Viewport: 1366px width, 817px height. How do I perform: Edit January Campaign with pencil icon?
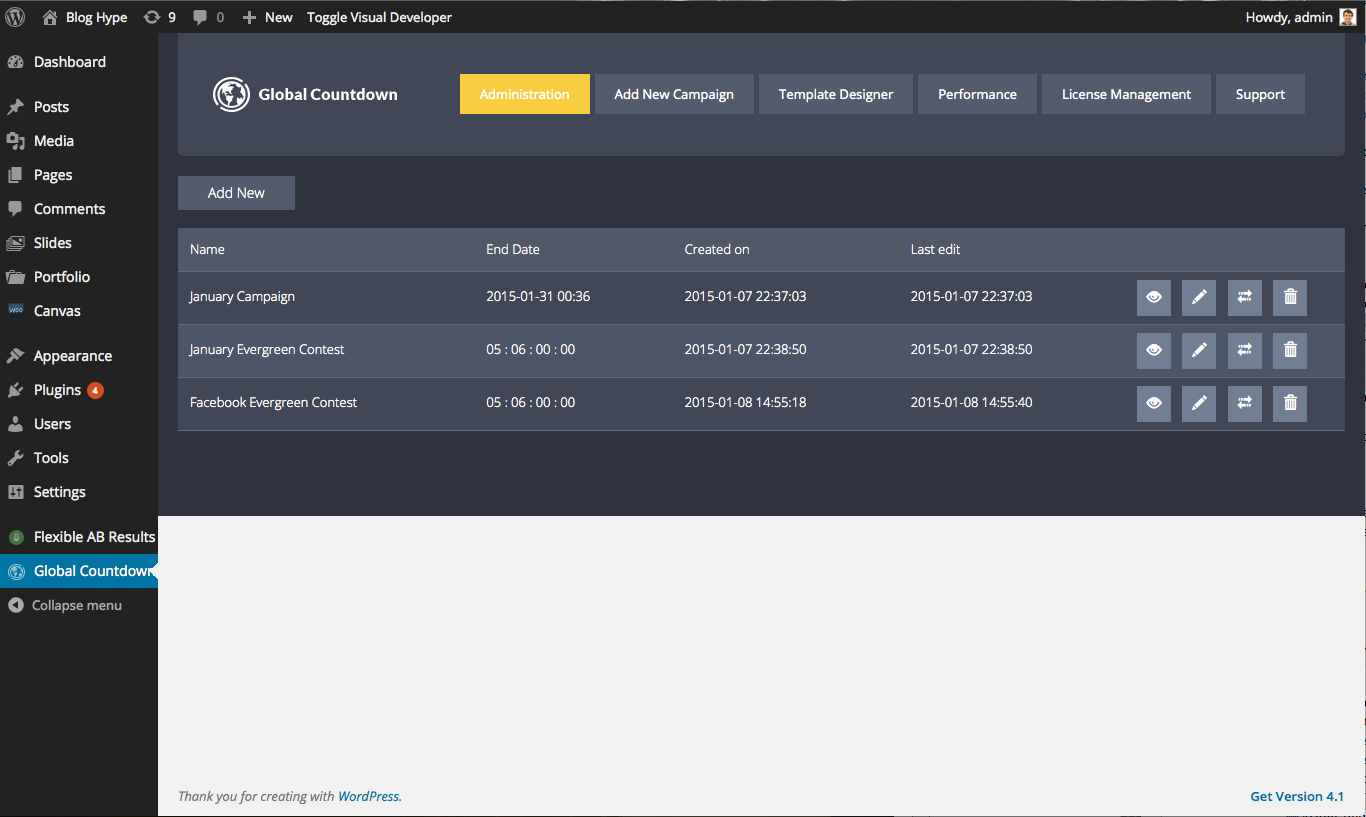(x=1199, y=297)
